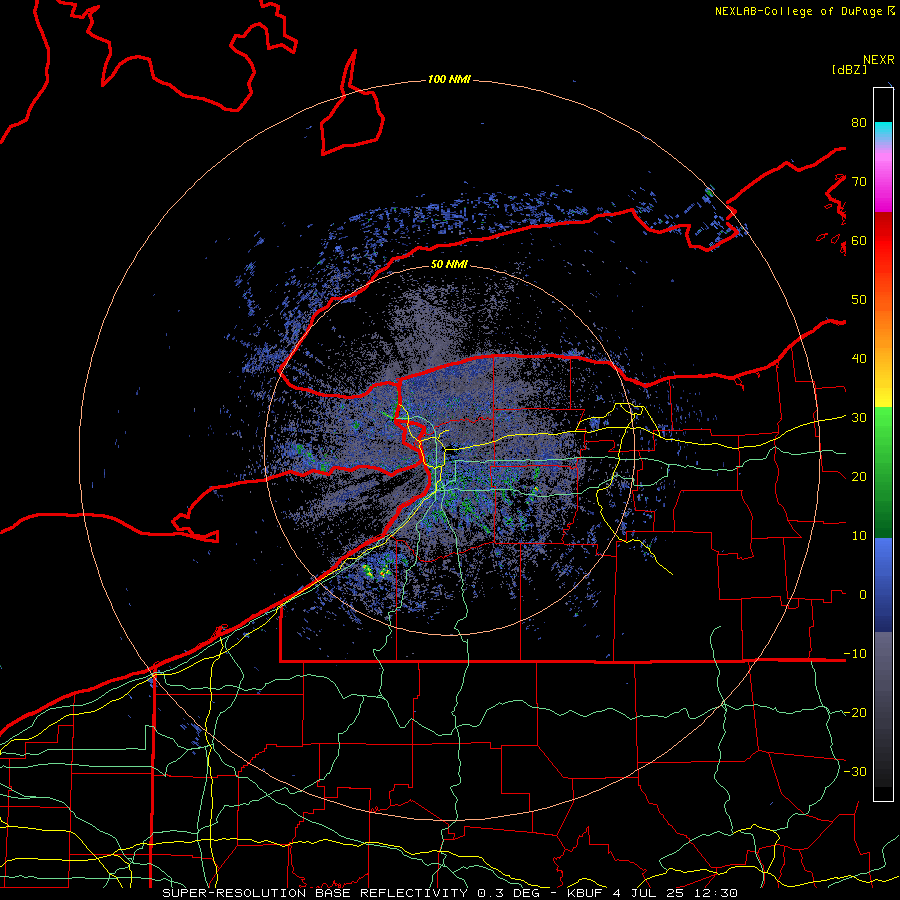Click the -20 value on the dBZ scale
The width and height of the screenshot is (900, 900).
click(855, 713)
